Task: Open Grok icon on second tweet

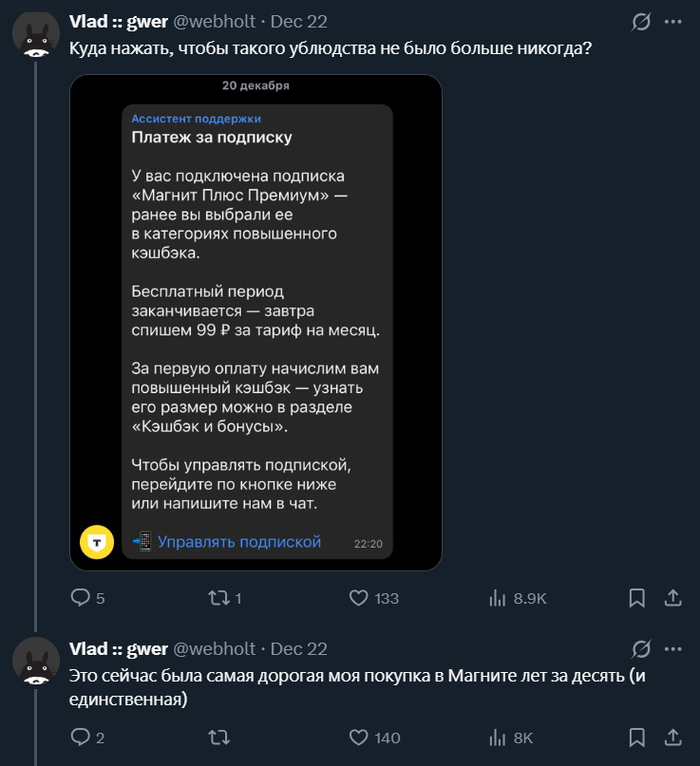Action: point(643,649)
